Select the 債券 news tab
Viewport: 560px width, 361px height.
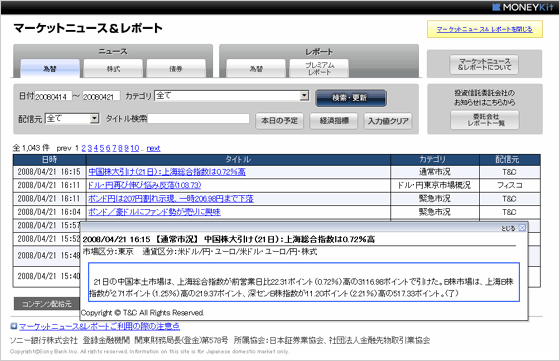176,69
